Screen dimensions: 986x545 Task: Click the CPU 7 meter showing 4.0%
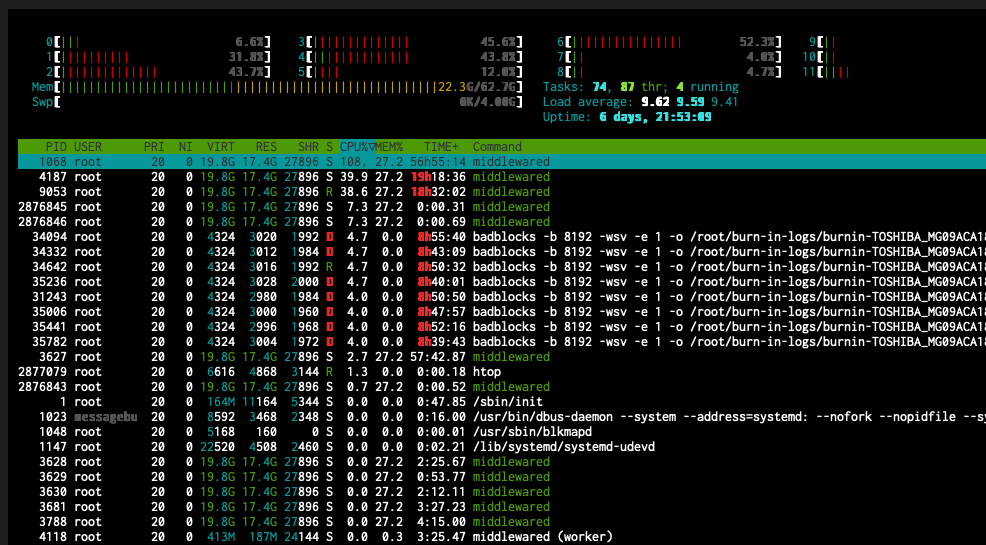(x=669, y=57)
